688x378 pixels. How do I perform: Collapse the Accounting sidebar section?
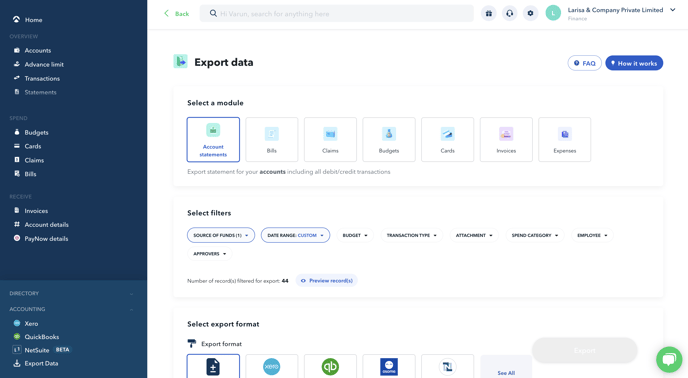pos(72,309)
